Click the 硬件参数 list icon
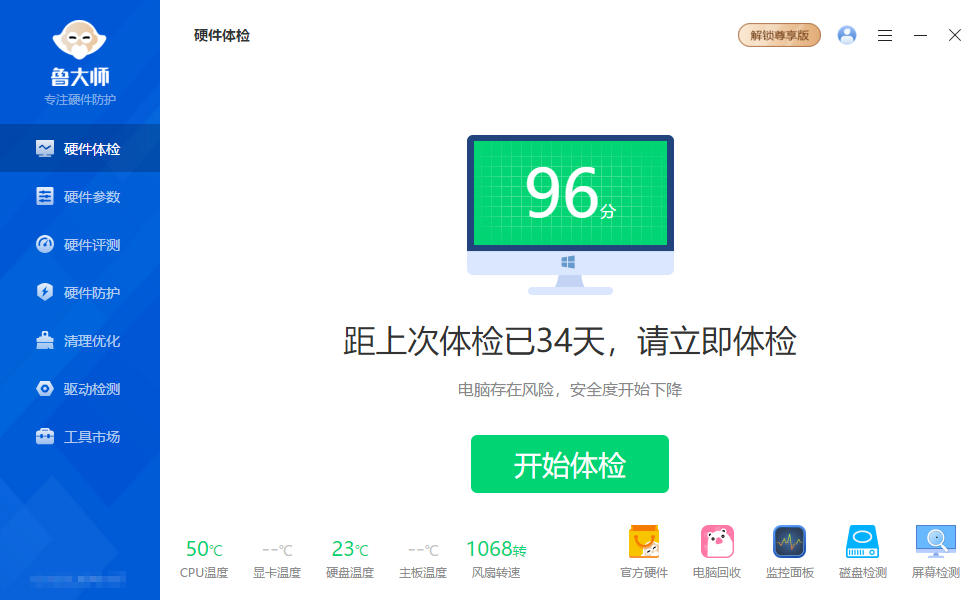Image resolution: width=980 pixels, height=600 pixels. 45,196
